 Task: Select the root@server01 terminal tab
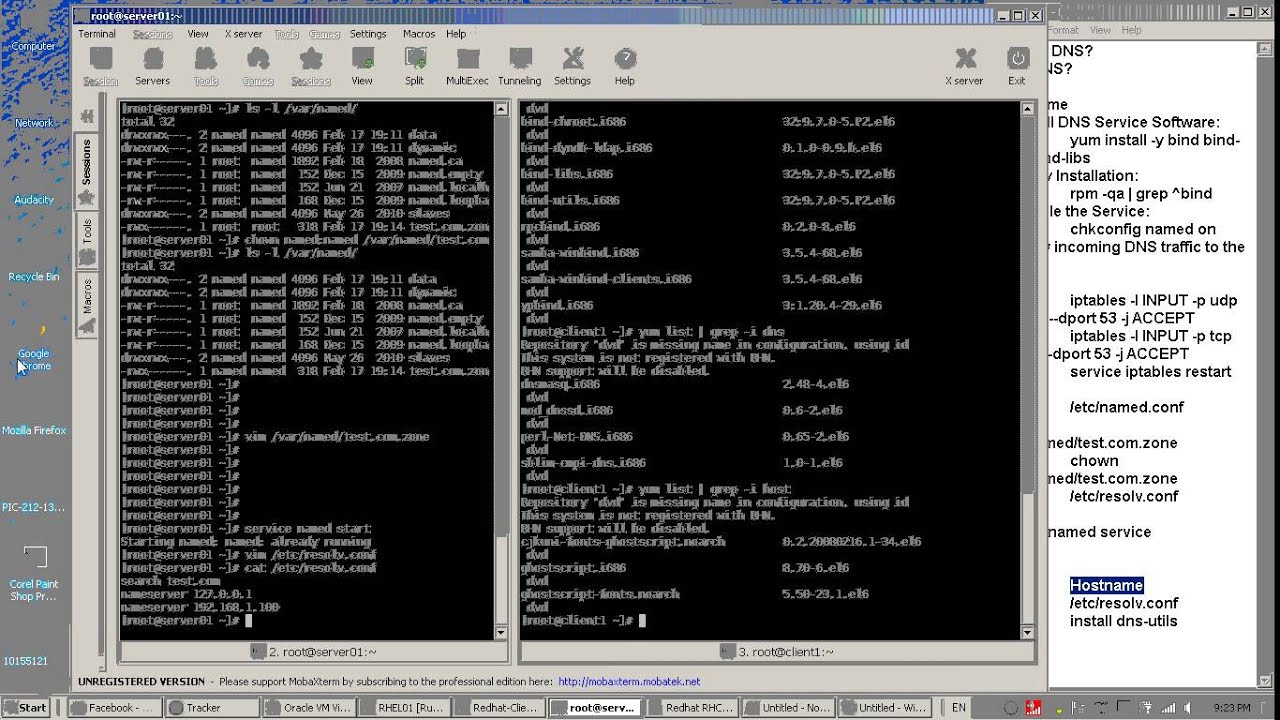pyautogui.click(x=314, y=652)
